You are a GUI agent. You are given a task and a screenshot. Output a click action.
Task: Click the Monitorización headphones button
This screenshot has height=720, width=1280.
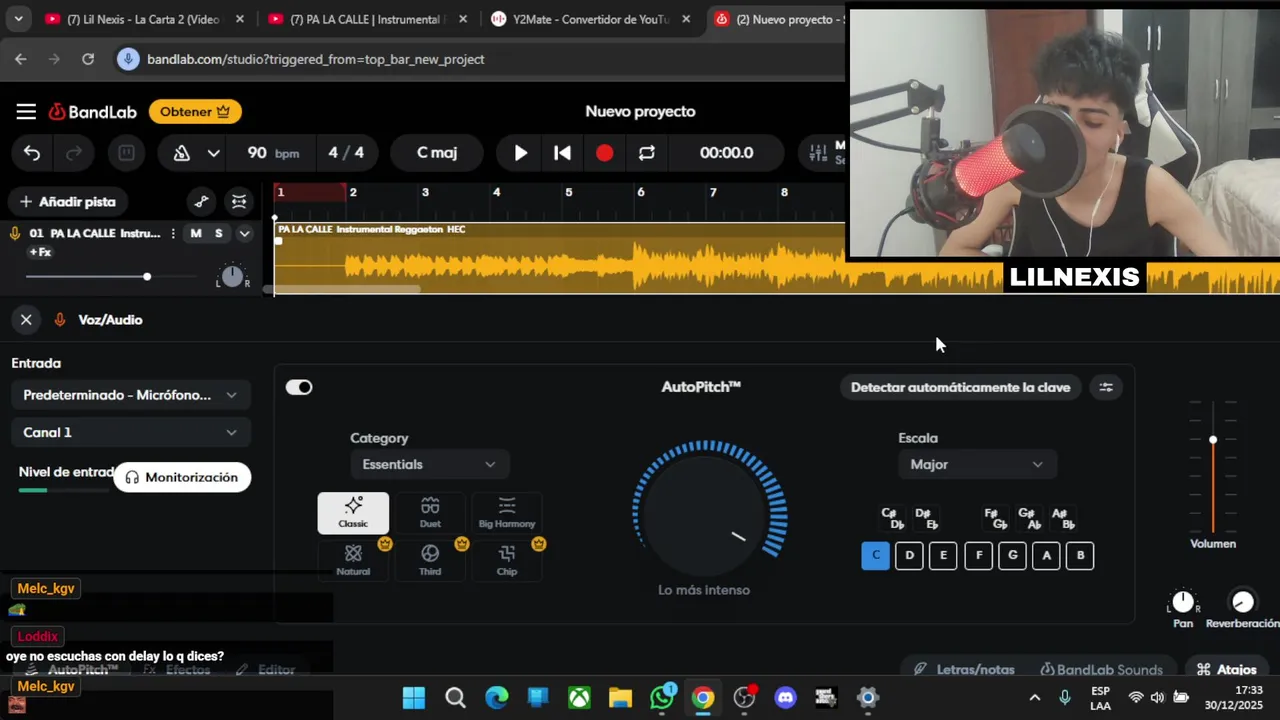pos(182,477)
